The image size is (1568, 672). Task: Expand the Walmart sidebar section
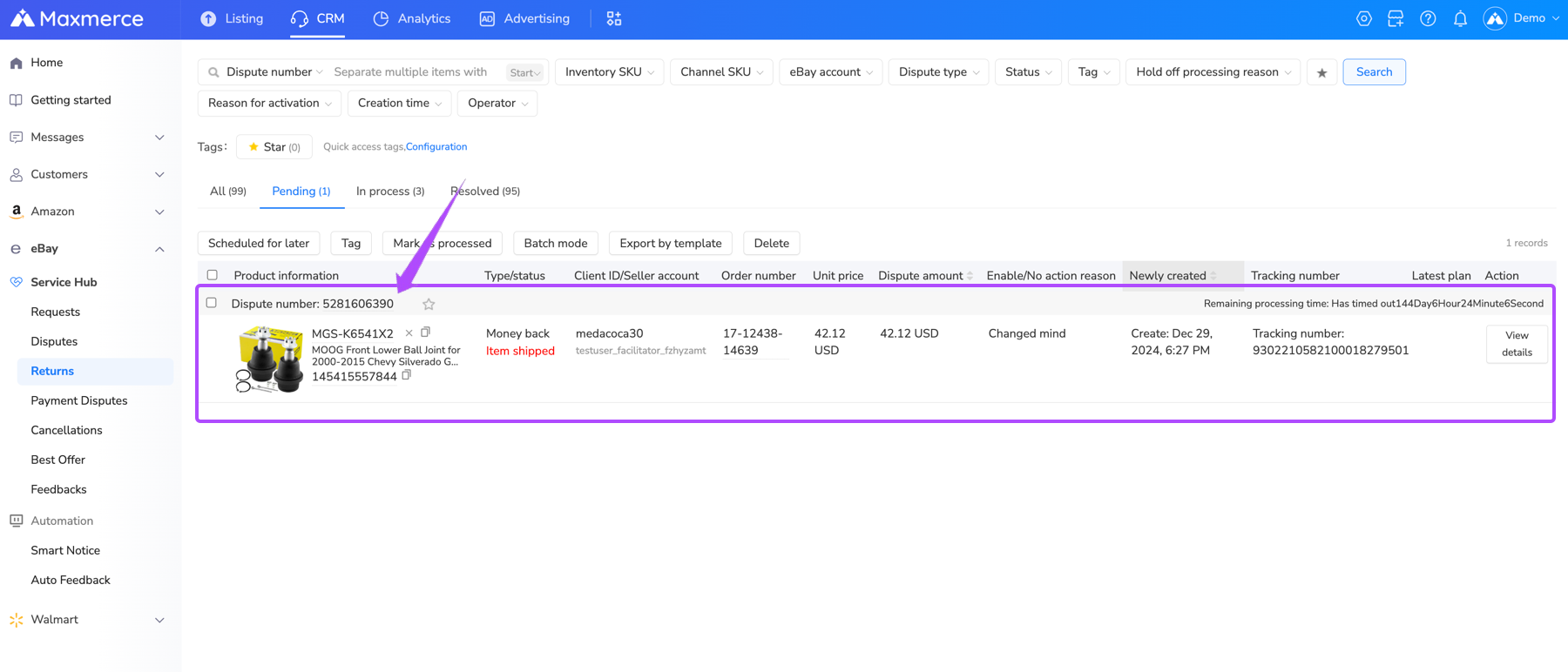point(159,620)
